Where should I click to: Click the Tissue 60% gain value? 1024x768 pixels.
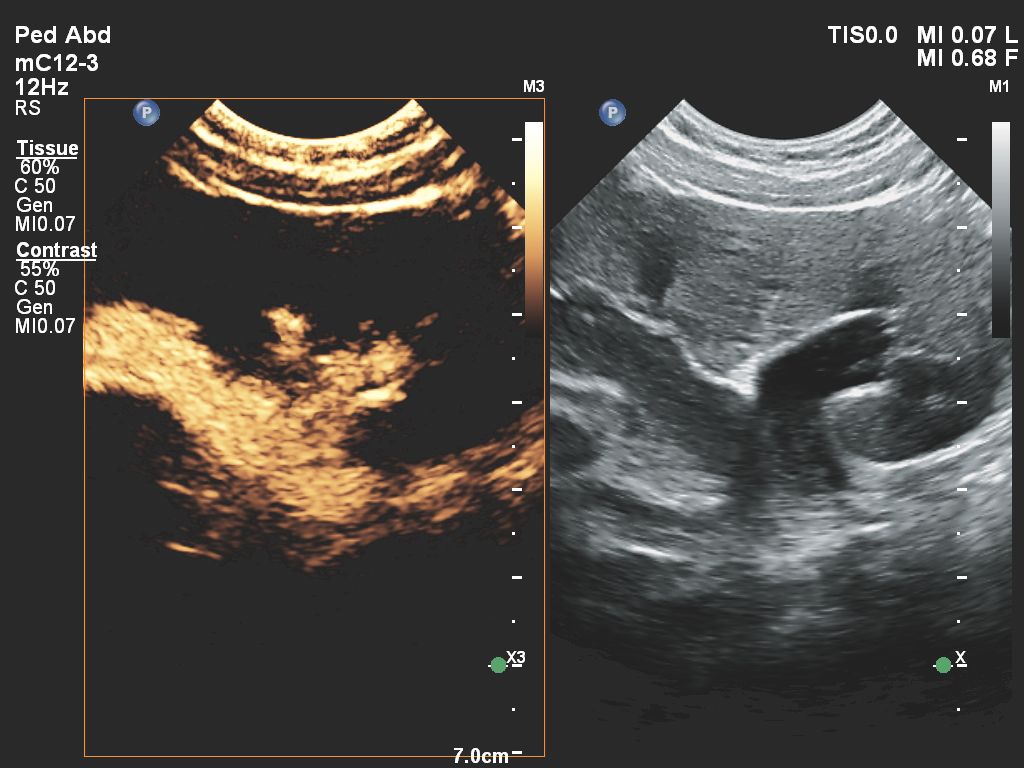(x=39, y=167)
